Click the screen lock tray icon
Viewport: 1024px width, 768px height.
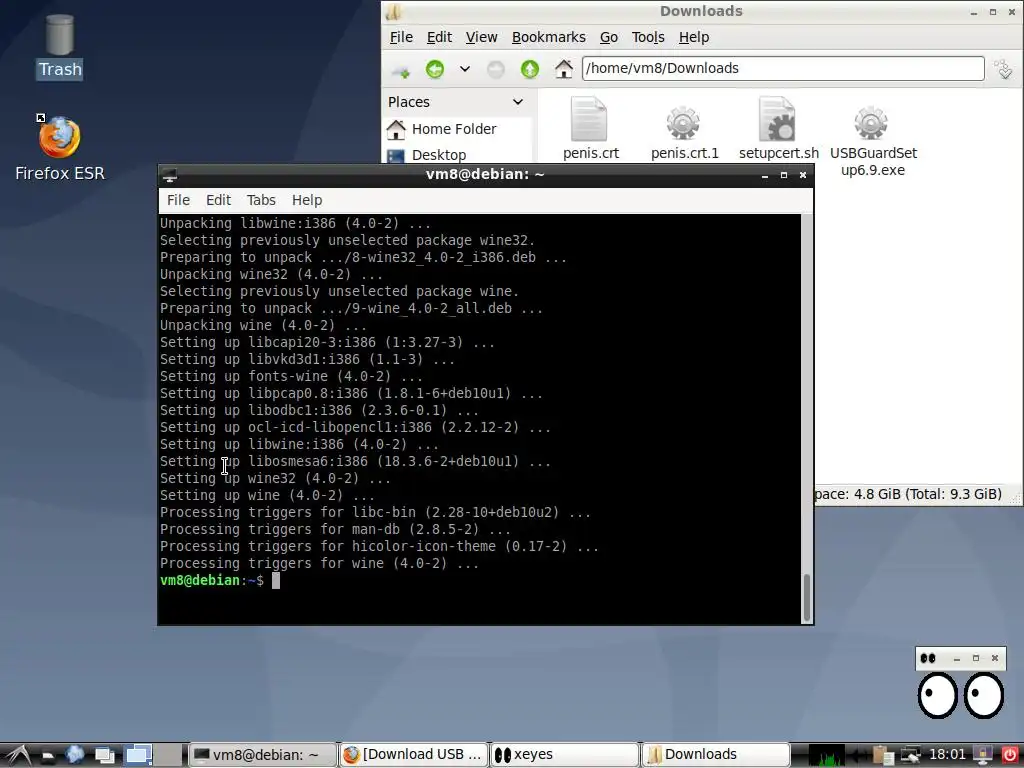pyautogui.click(x=982, y=756)
